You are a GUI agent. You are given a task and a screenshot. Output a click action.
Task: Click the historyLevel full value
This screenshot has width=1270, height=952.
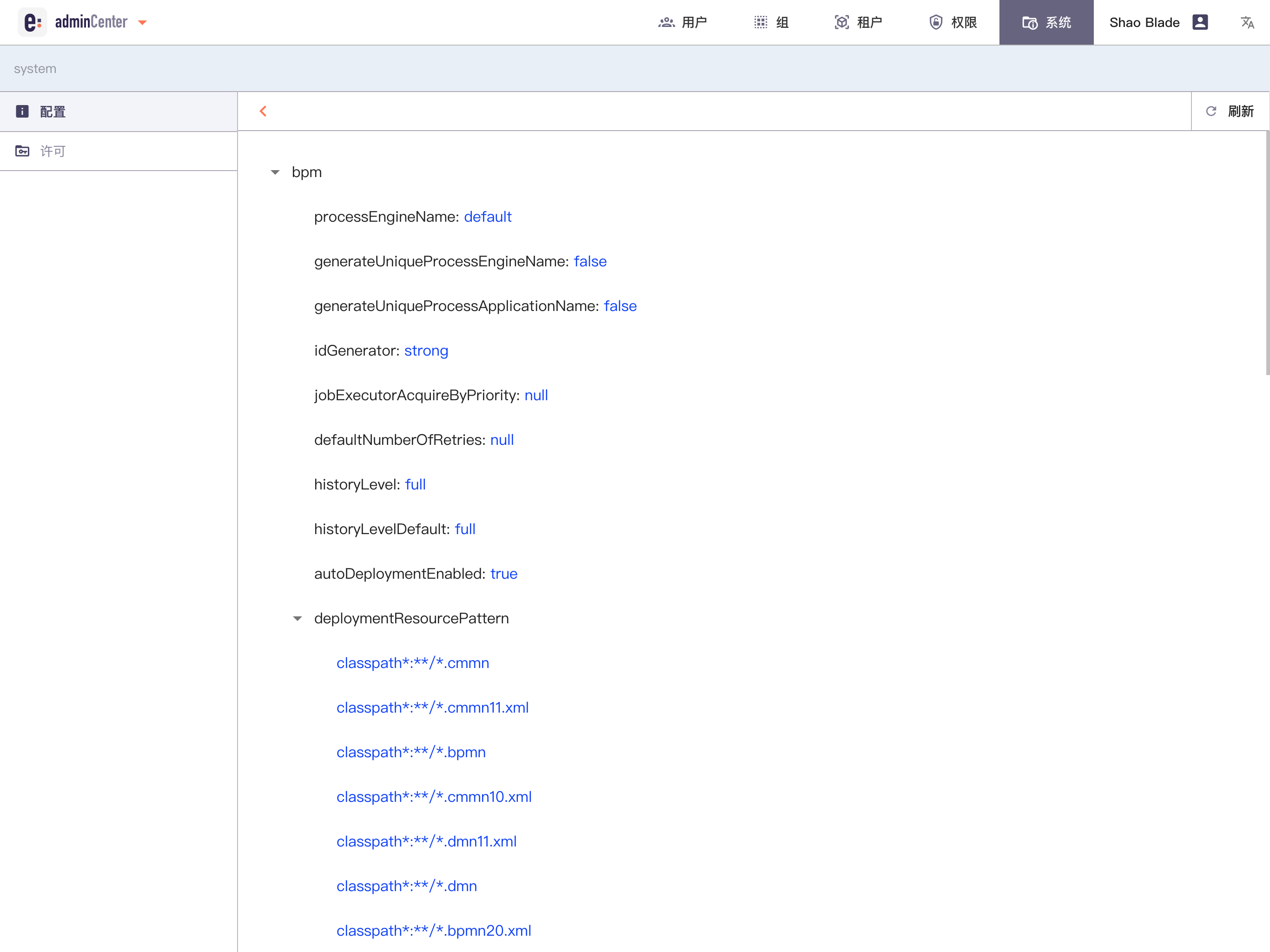point(415,484)
